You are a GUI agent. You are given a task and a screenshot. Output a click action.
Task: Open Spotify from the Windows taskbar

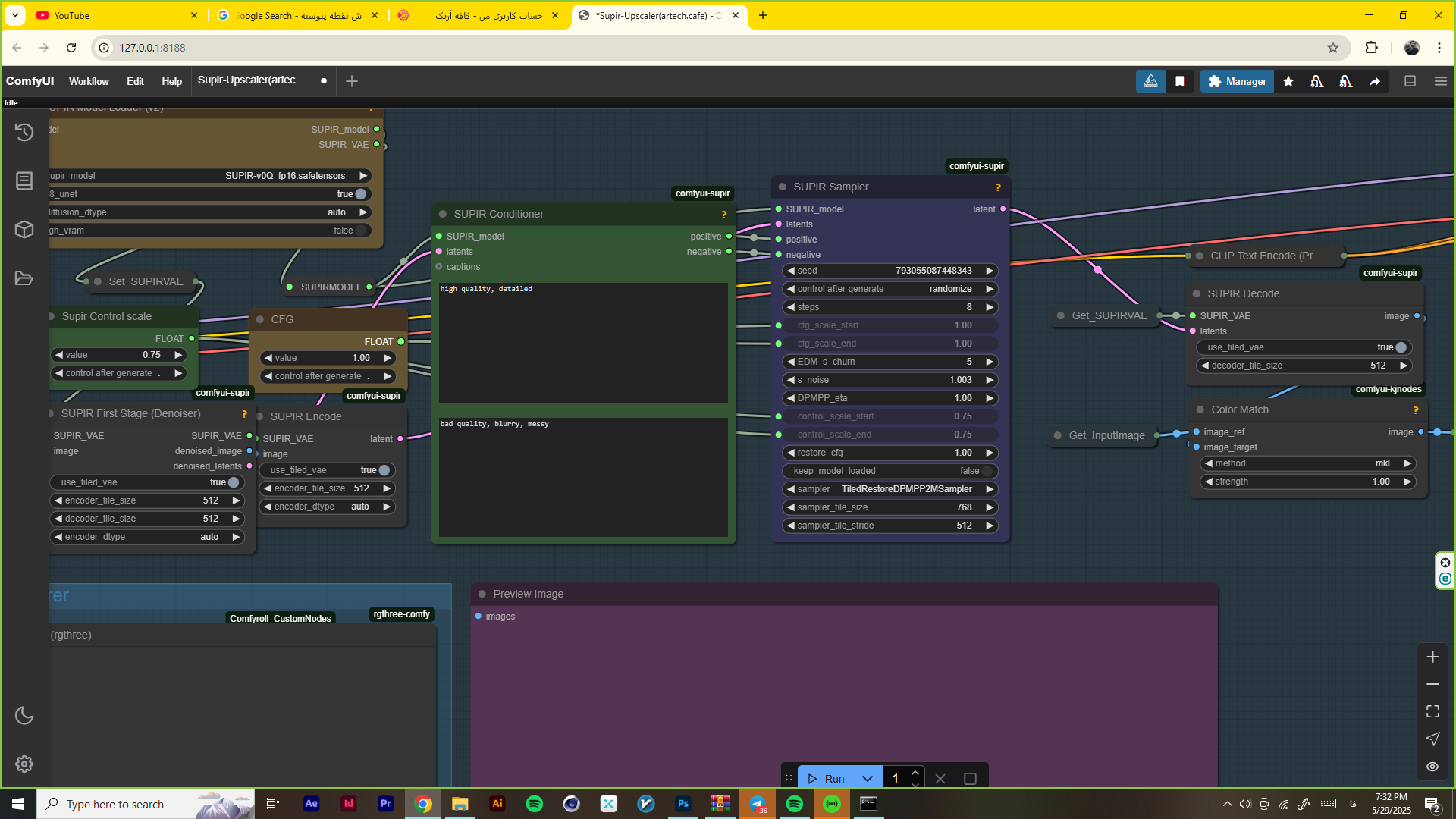[x=535, y=804]
